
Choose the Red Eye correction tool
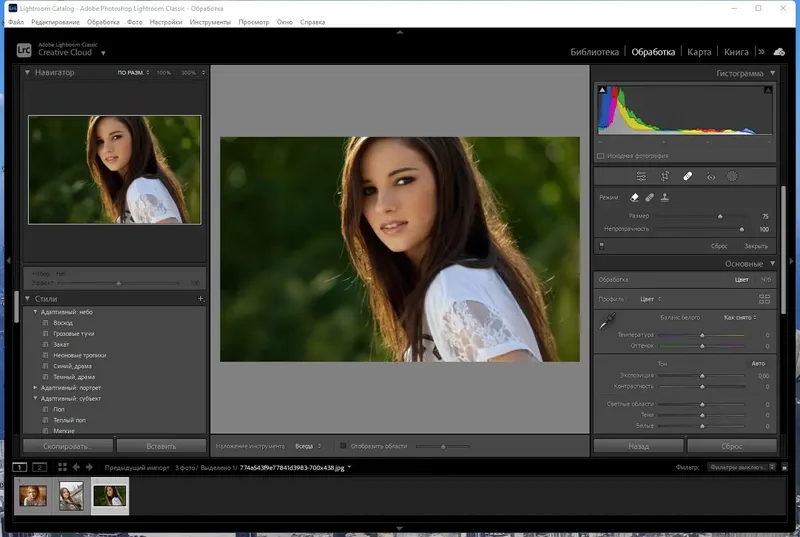710,176
